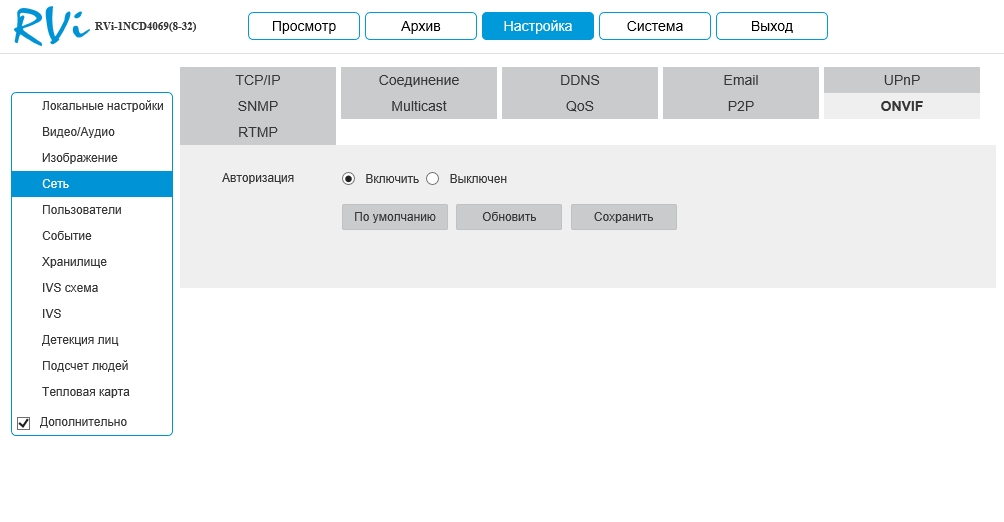Save settings with Сохранить button
This screenshot has width=1004, height=522.
click(x=623, y=217)
